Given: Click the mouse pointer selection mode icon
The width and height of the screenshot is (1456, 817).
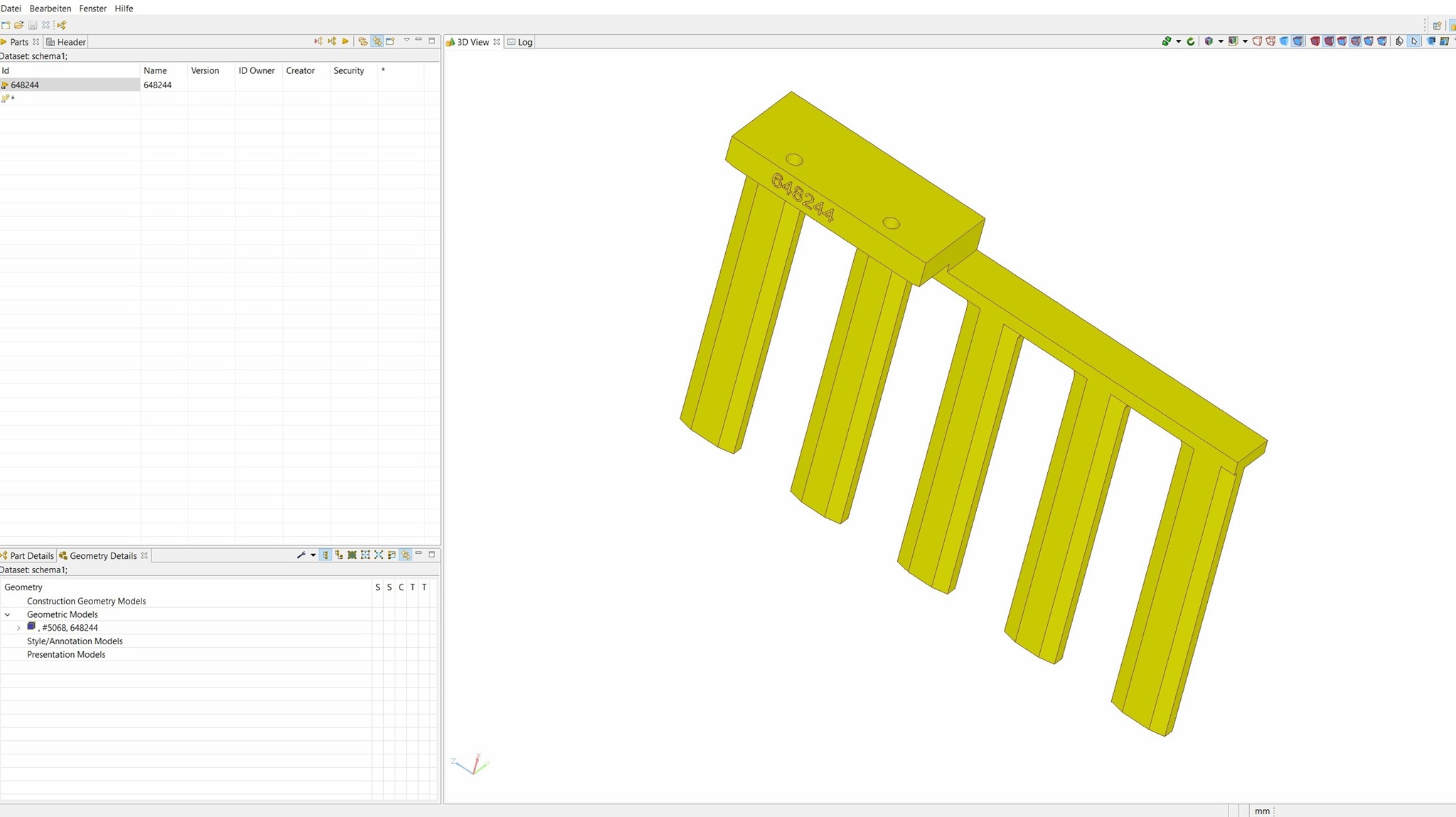Looking at the screenshot, I should pyautogui.click(x=1413, y=41).
